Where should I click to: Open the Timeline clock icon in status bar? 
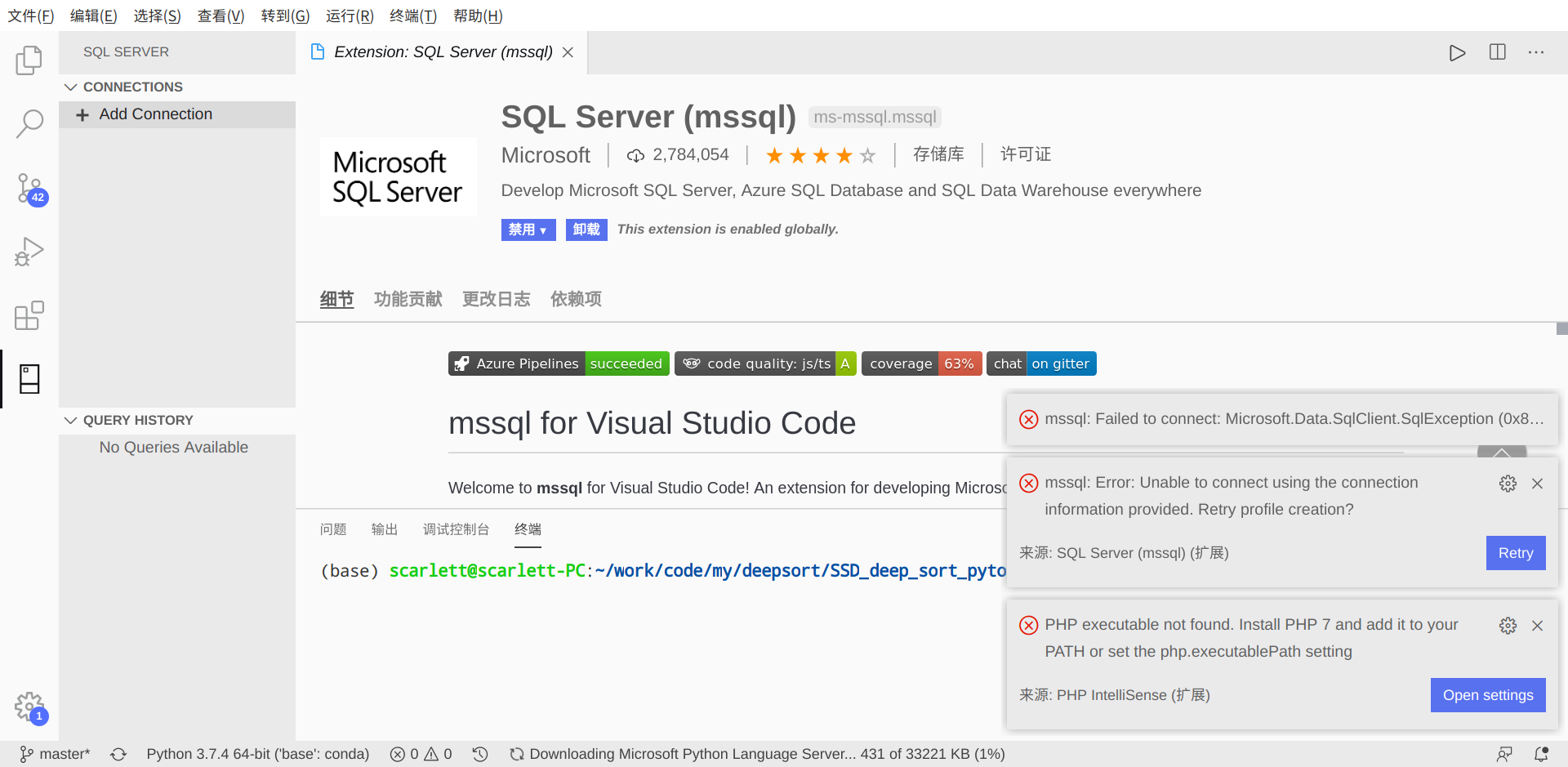pos(480,754)
